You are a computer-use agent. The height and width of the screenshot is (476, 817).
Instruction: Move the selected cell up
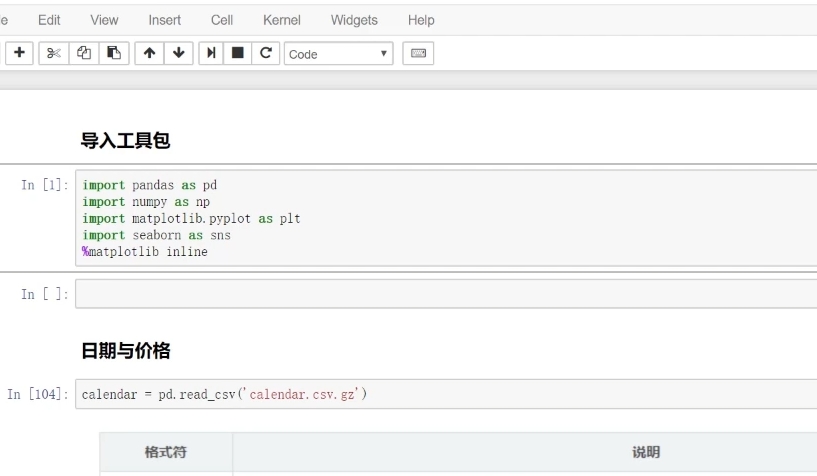149,54
